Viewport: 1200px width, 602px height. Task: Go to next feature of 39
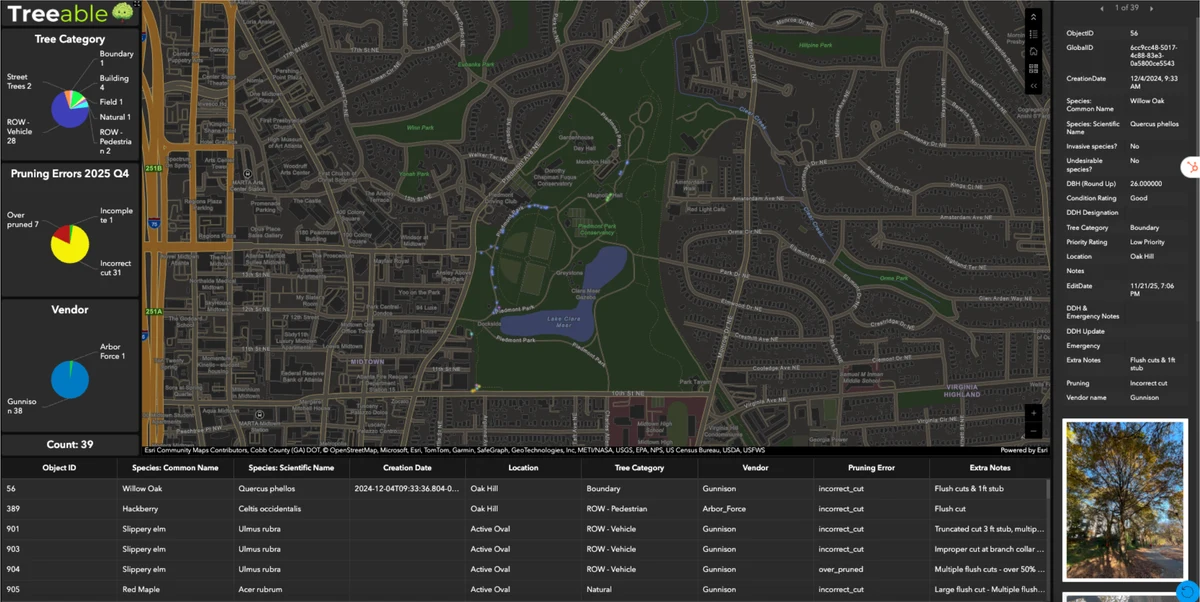pos(1151,8)
